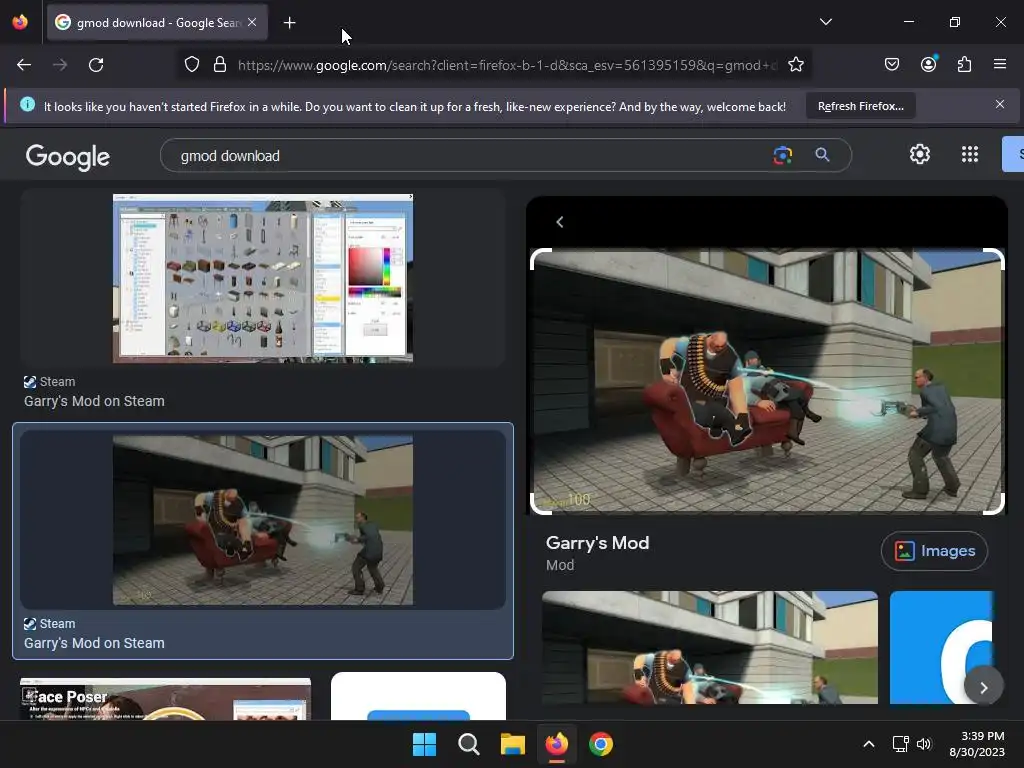Open the Firefox hamburger menu

[x=1000, y=64]
